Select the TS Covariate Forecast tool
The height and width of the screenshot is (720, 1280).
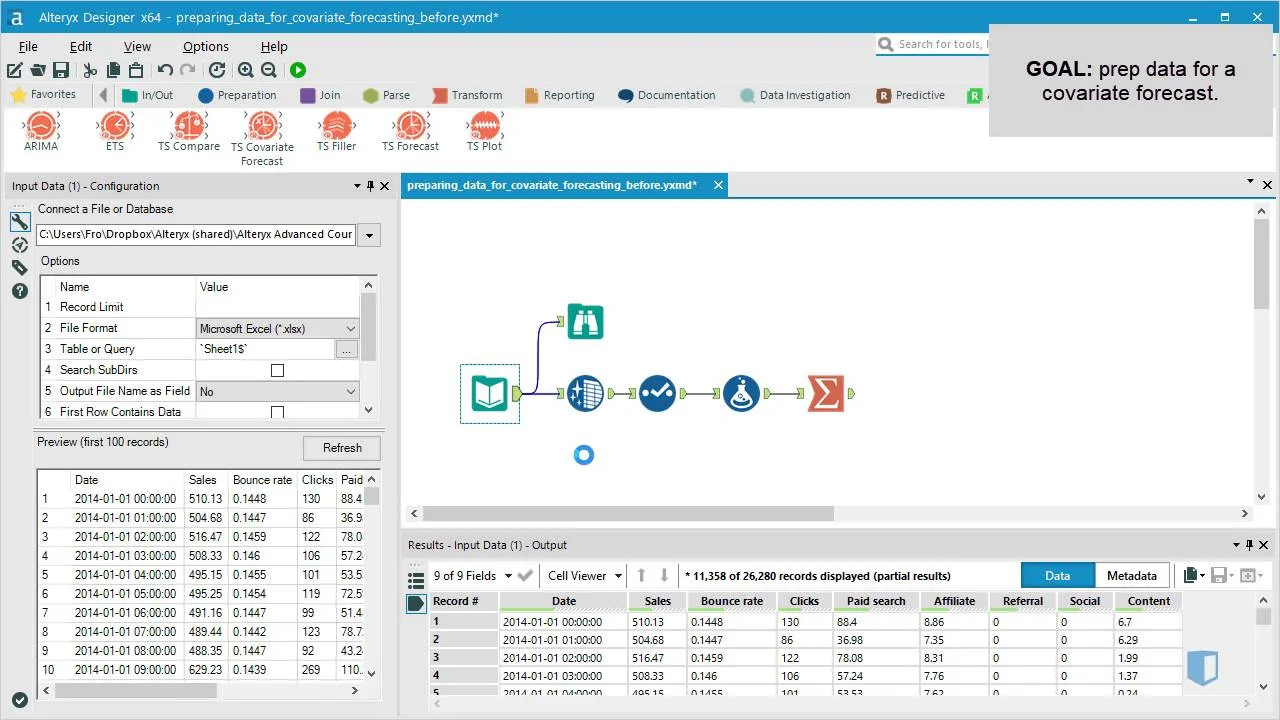point(262,127)
